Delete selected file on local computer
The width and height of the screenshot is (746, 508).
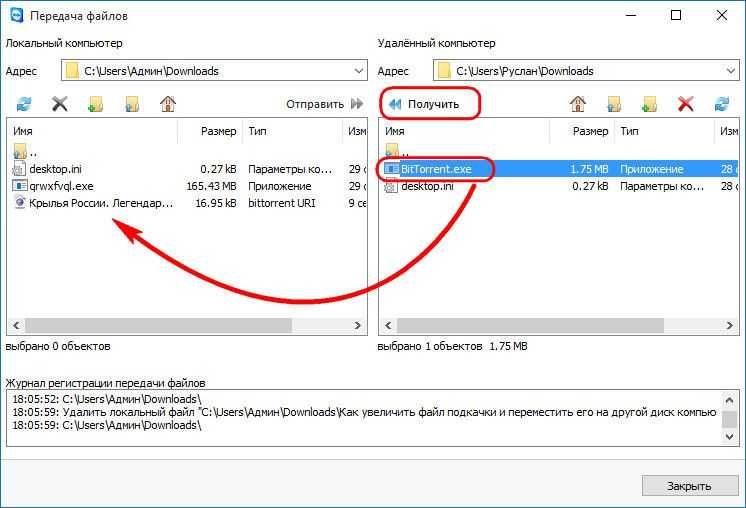click(x=60, y=104)
